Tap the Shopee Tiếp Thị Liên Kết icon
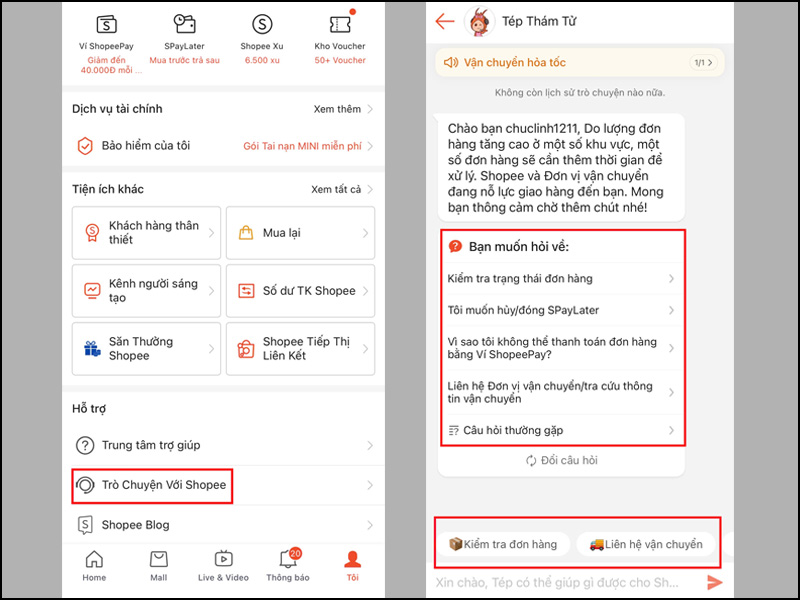The height and width of the screenshot is (600, 800). (246, 349)
